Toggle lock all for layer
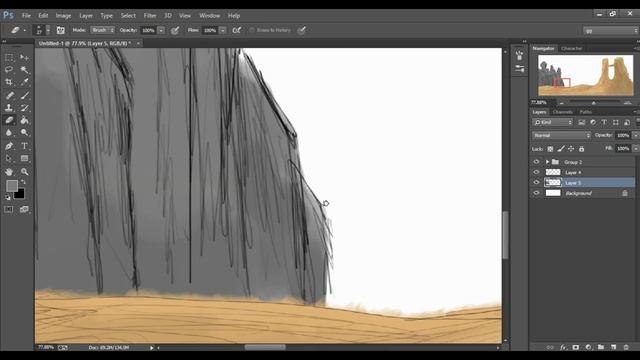The width and height of the screenshot is (640, 360). tap(582, 149)
